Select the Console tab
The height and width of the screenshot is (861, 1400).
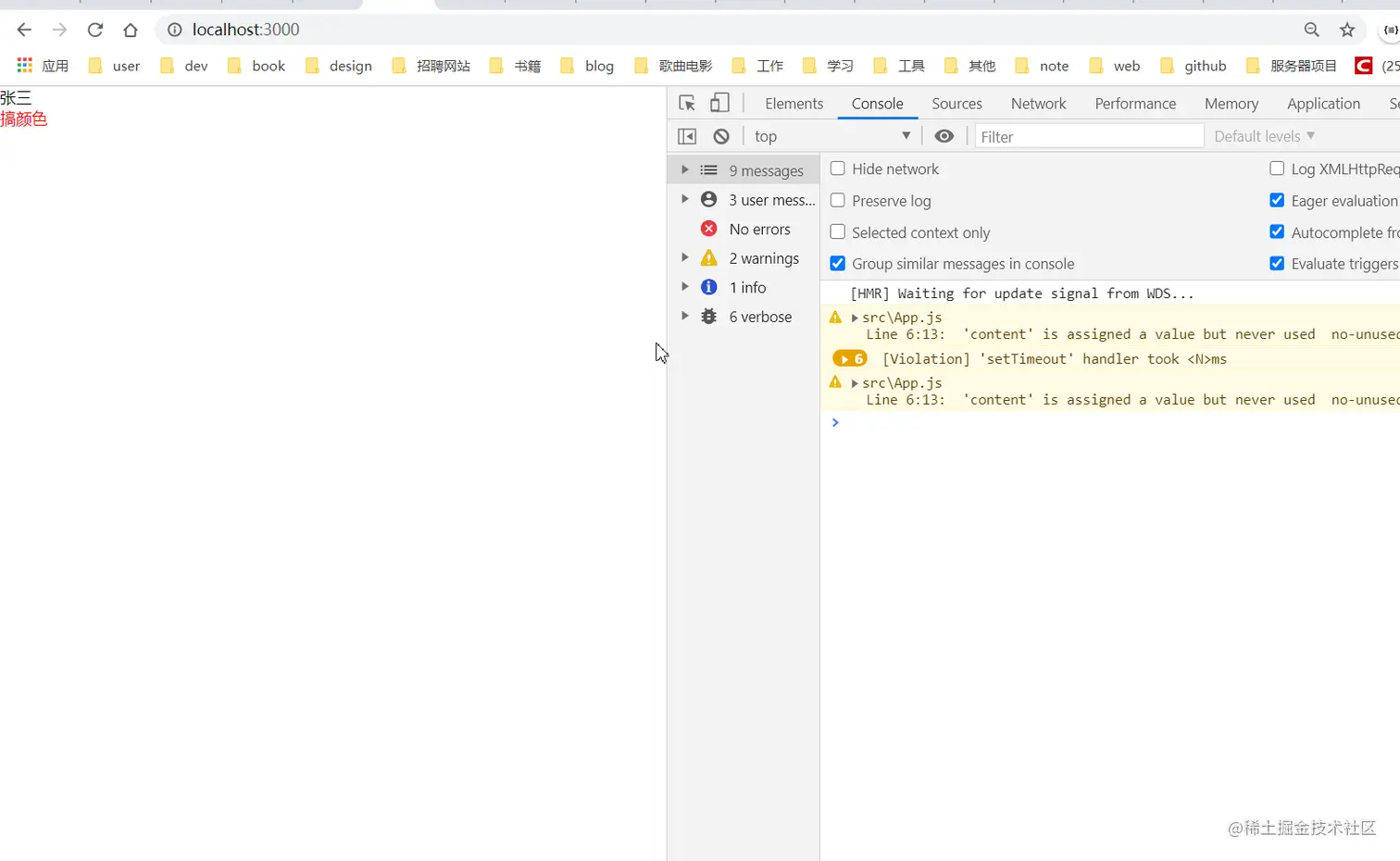[x=877, y=104]
